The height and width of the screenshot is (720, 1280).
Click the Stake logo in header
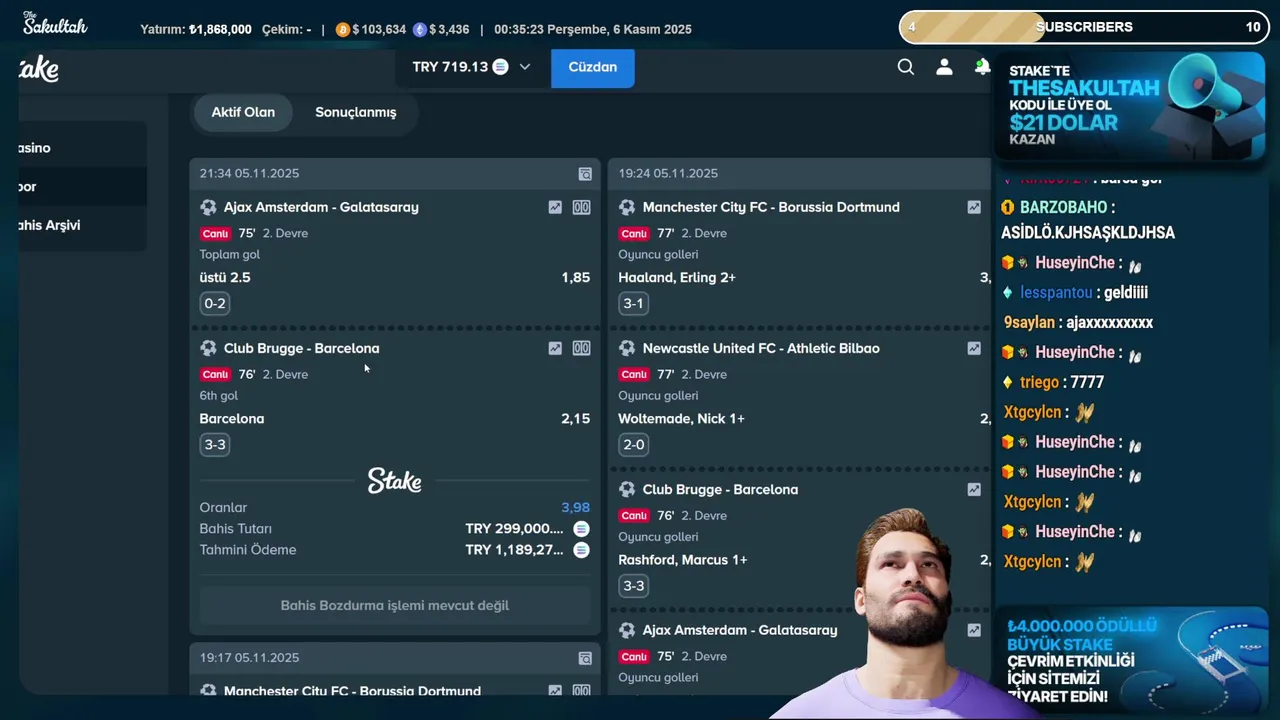[39, 68]
